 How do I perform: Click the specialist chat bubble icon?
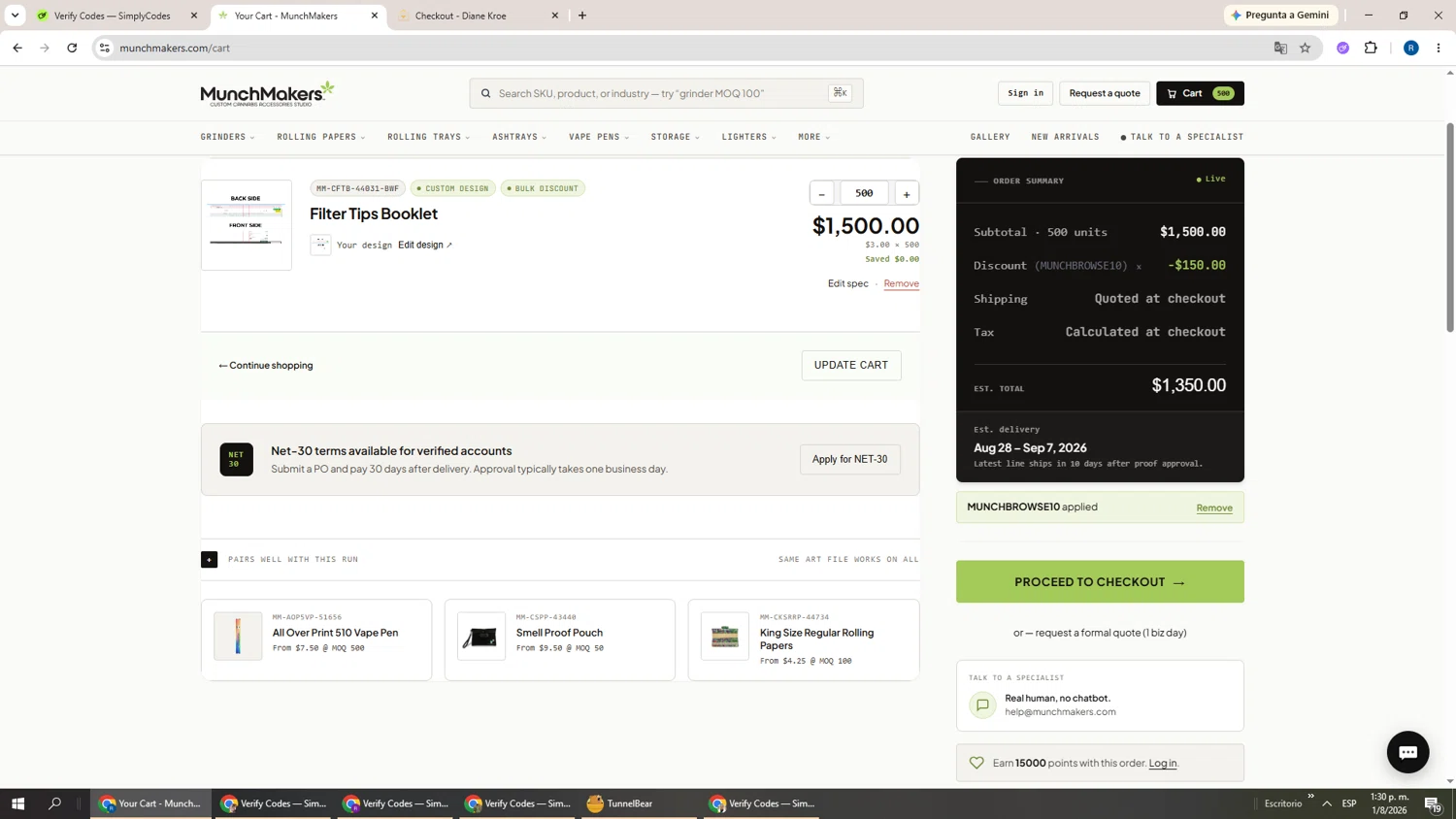coord(982,704)
